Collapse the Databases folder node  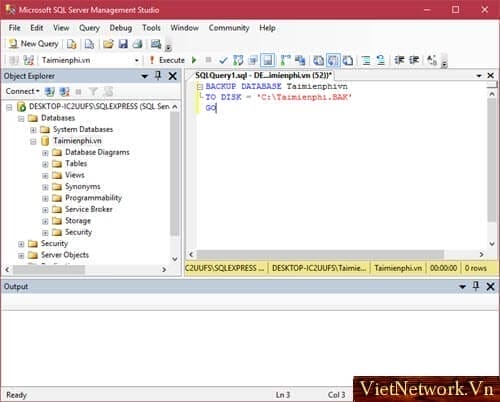pyautogui.click(x=21, y=119)
